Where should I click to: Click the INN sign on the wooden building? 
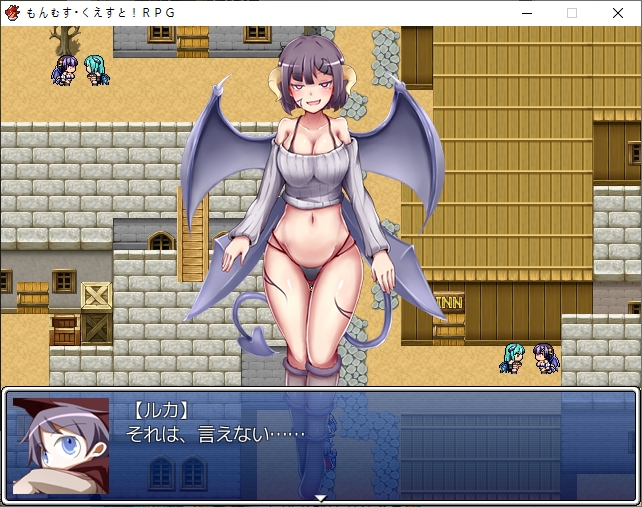[449, 303]
